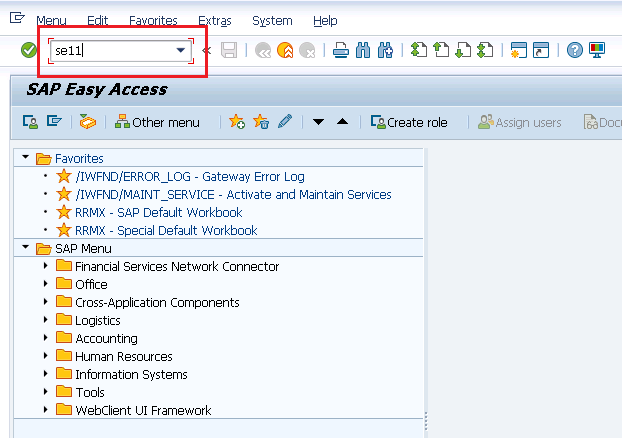Viewport: 622px width, 438px height.
Task: Click the Add to Favorites star icon
Action: [x=237, y=121]
